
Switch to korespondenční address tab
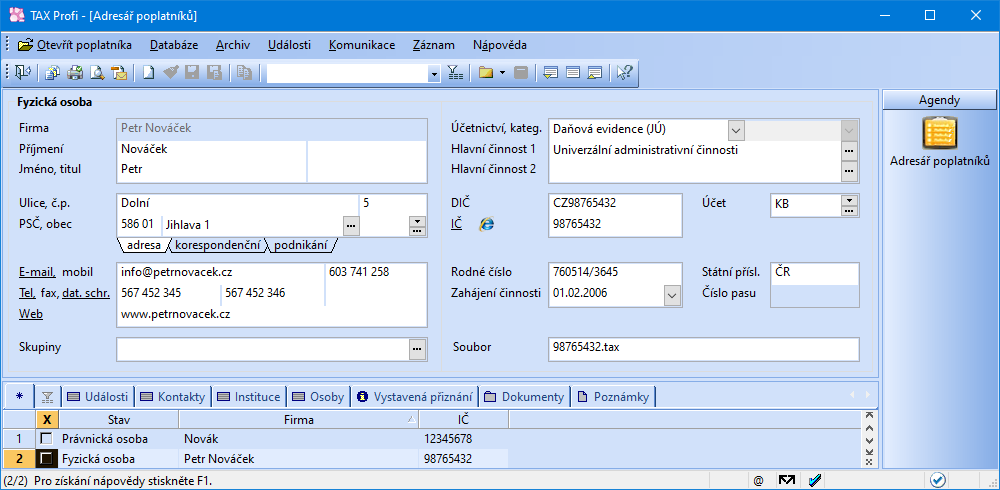217,245
